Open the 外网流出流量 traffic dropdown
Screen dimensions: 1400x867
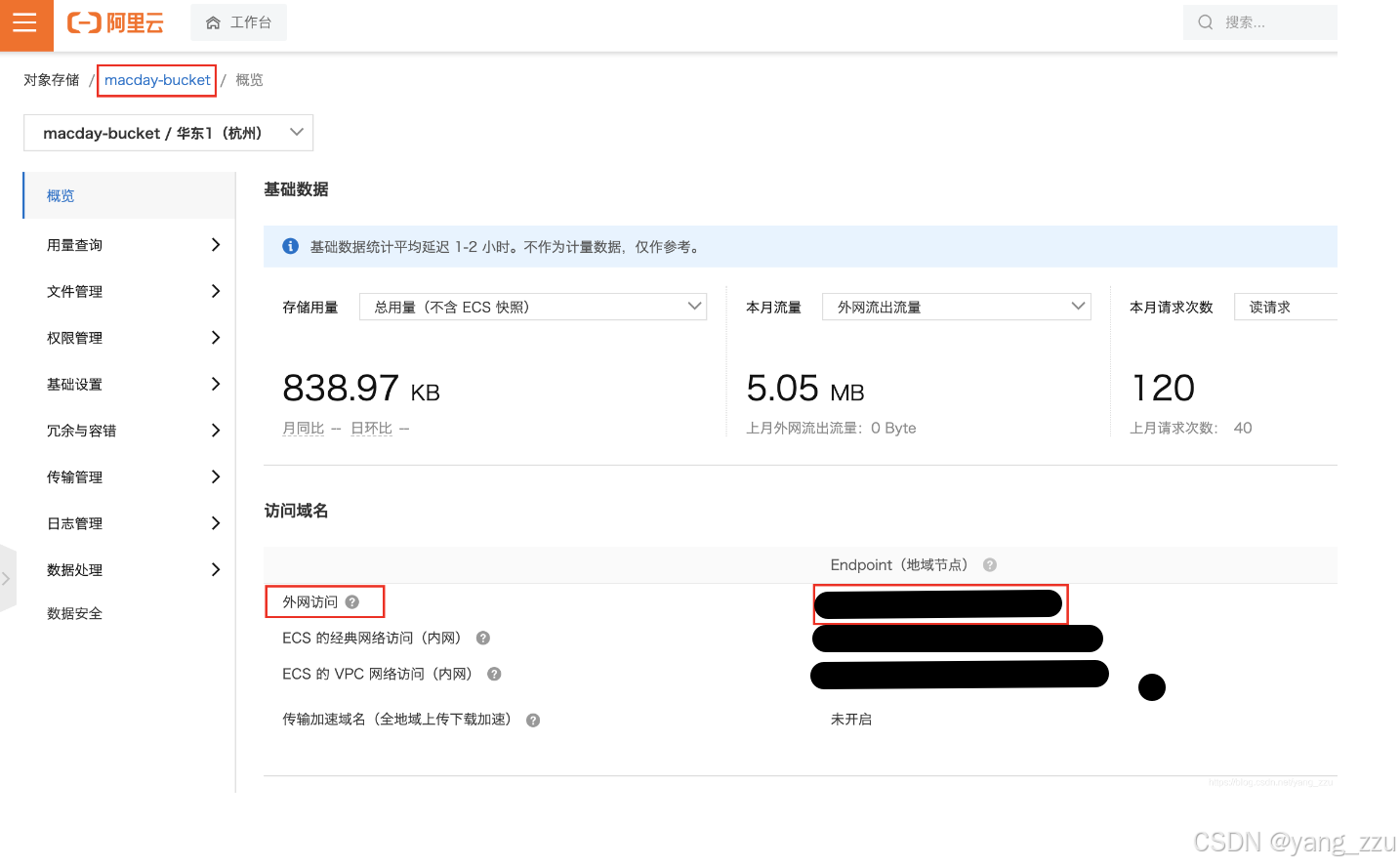[x=955, y=306]
